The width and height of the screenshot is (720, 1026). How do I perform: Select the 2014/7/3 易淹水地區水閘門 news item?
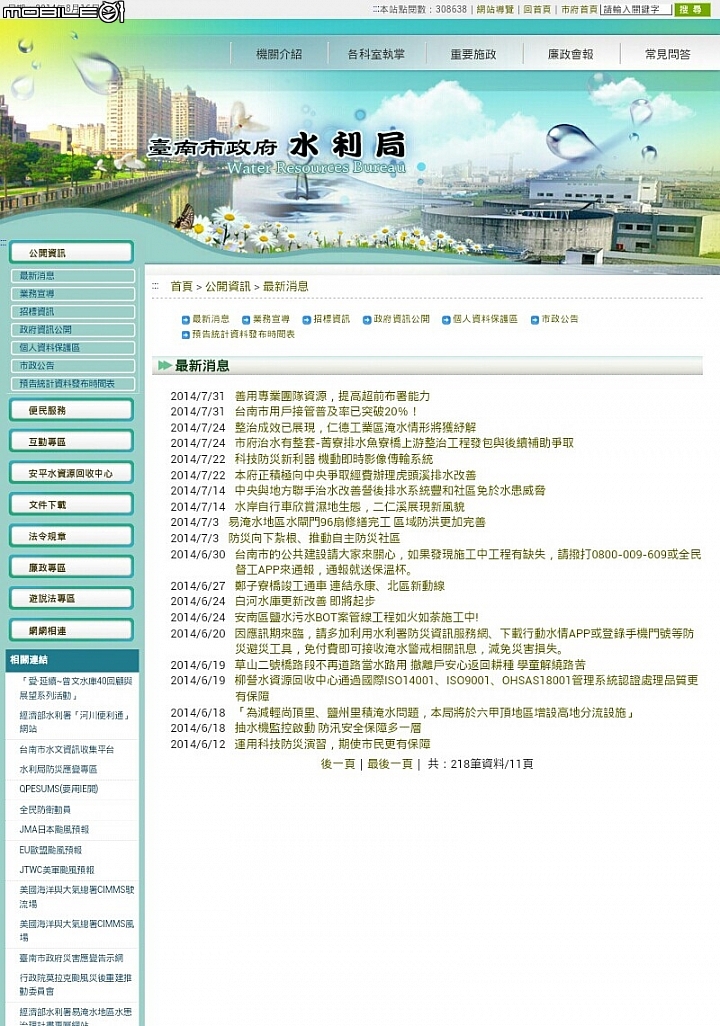357,522
